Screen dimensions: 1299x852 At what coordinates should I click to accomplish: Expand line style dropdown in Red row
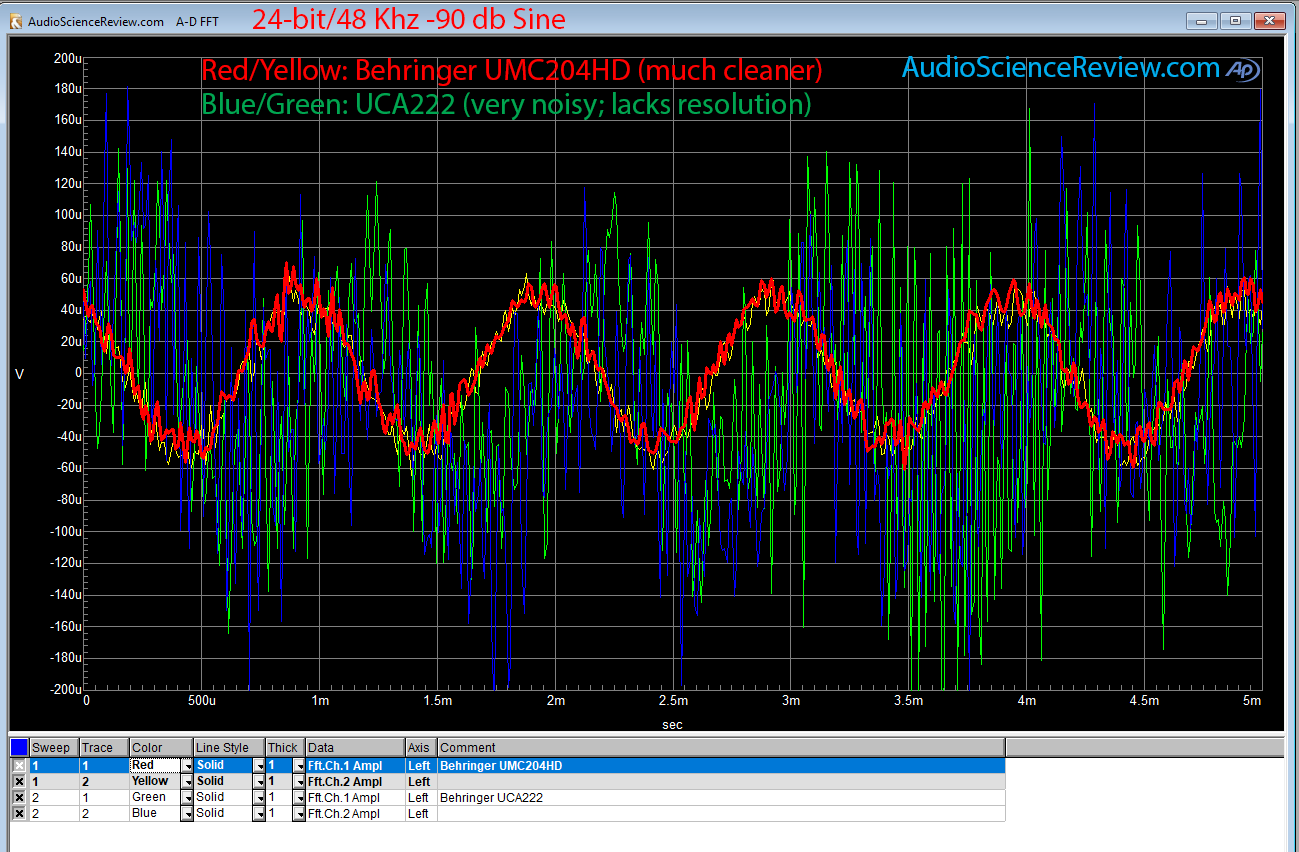tap(259, 765)
